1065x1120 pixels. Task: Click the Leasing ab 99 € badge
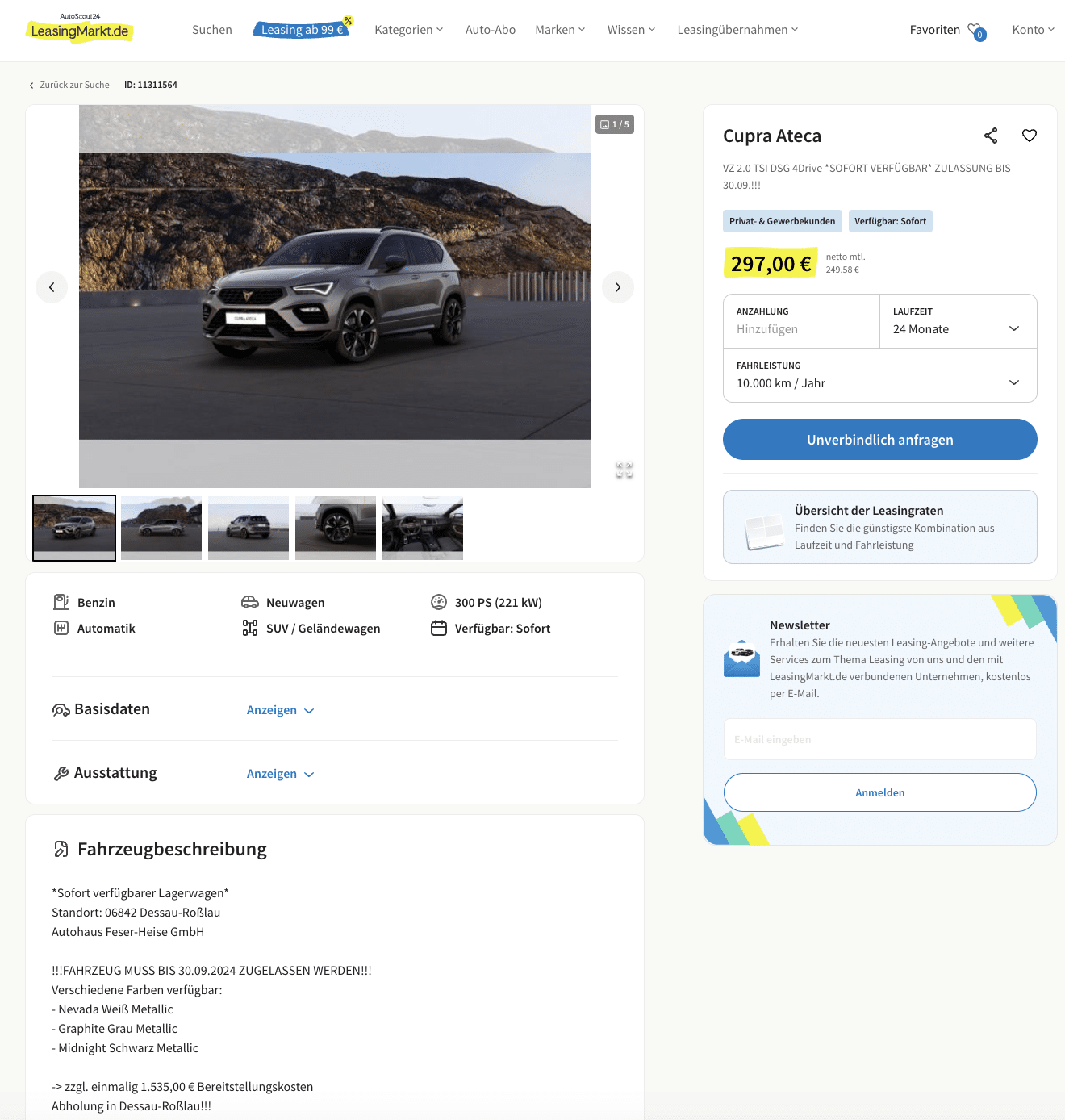pos(303,30)
